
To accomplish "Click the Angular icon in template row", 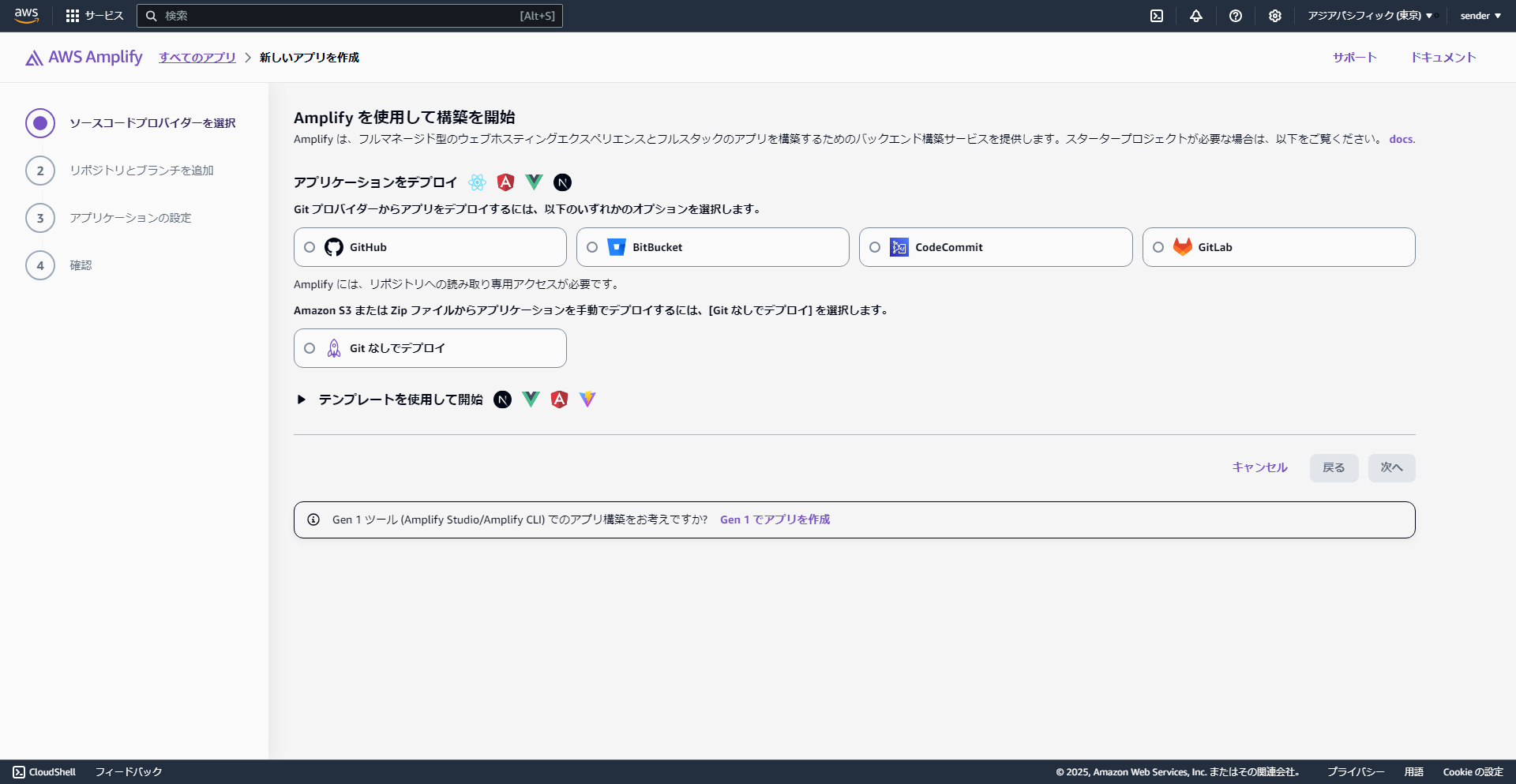I will 559,400.
